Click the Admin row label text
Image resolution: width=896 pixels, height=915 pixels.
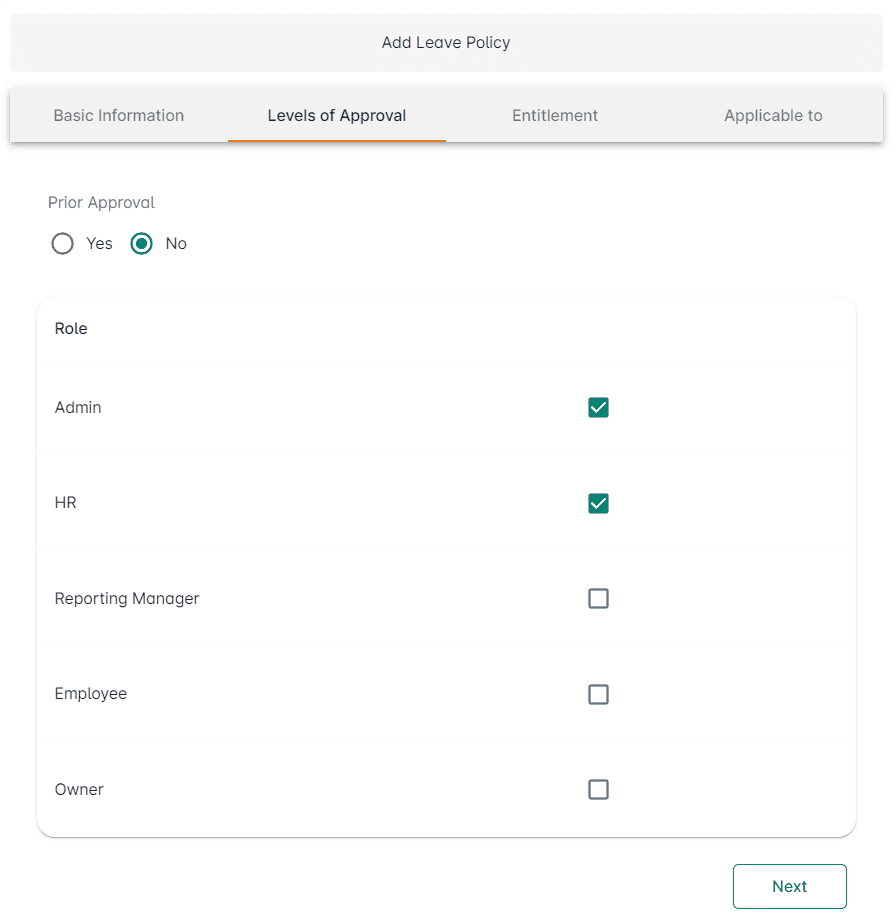pyautogui.click(x=78, y=407)
